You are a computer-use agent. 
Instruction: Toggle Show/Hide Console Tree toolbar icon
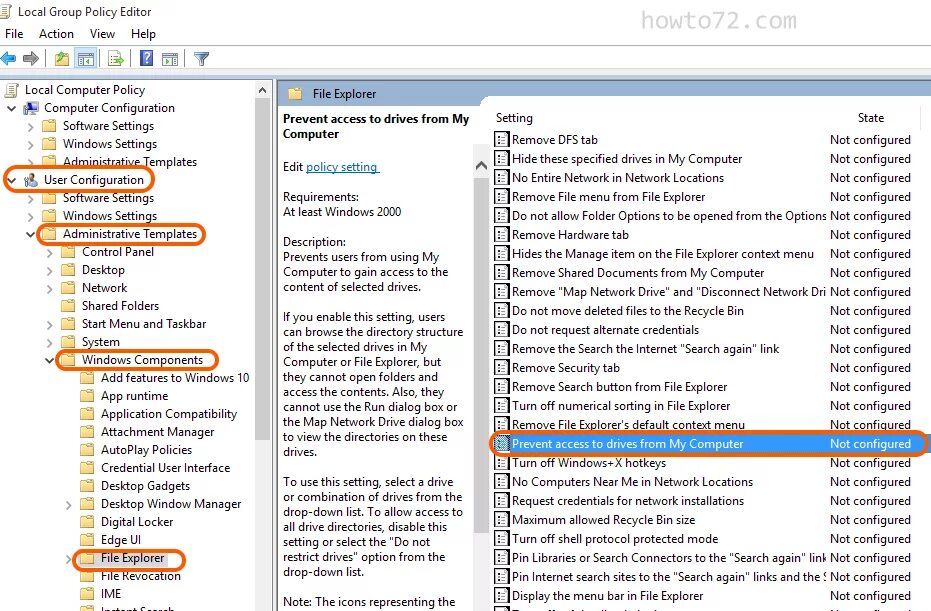point(86,58)
